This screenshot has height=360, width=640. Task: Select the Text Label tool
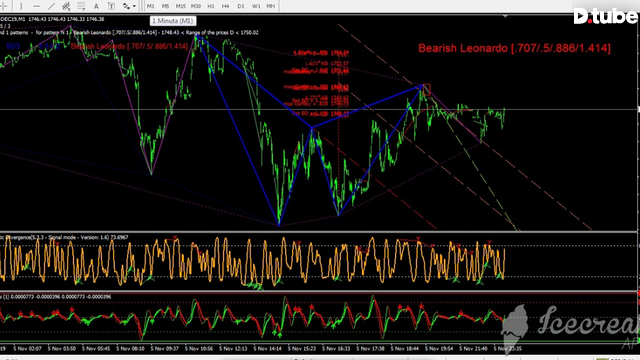(111, 6)
